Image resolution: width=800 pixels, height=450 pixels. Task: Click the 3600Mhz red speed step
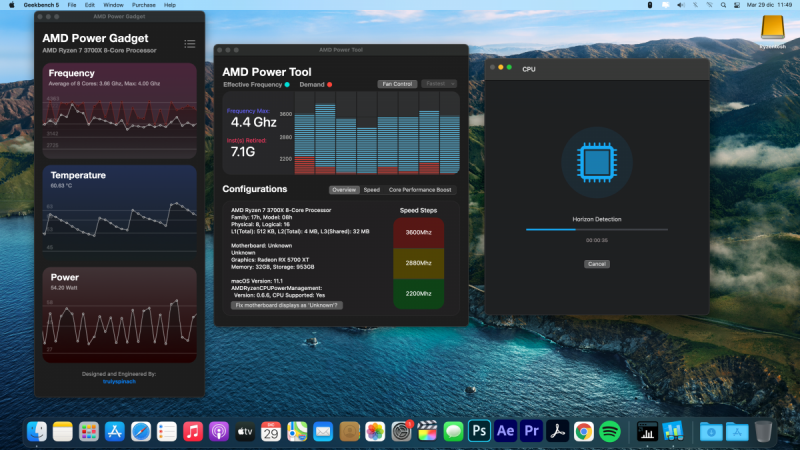click(418, 233)
